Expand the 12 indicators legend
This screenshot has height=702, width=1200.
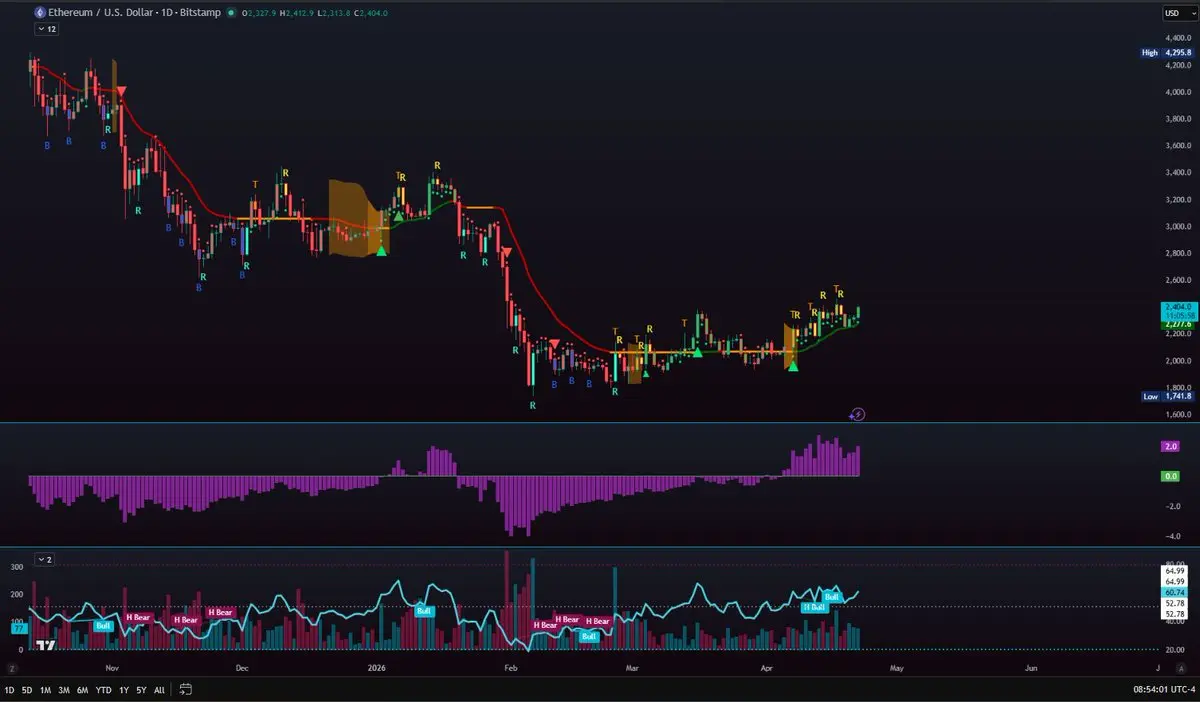click(46, 30)
